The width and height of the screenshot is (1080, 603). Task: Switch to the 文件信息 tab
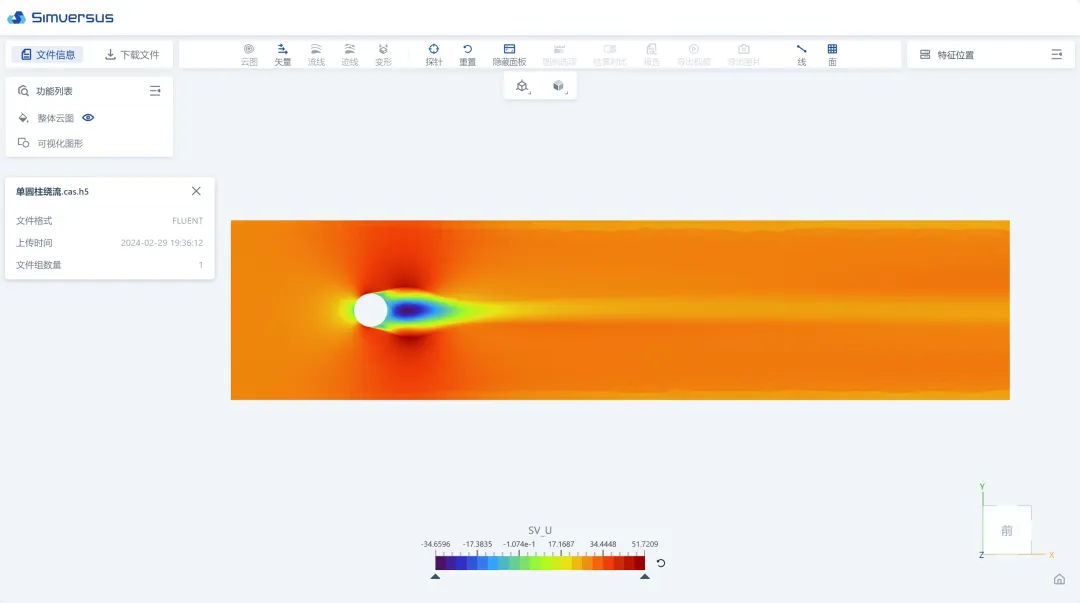pos(47,55)
